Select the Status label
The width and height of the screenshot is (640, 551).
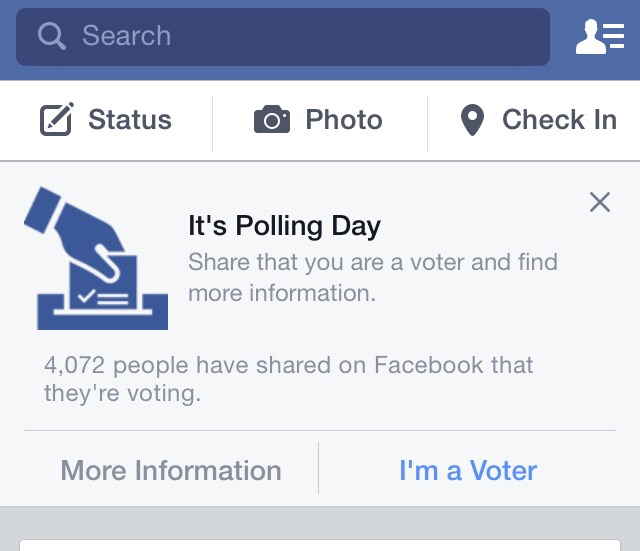[x=130, y=120]
